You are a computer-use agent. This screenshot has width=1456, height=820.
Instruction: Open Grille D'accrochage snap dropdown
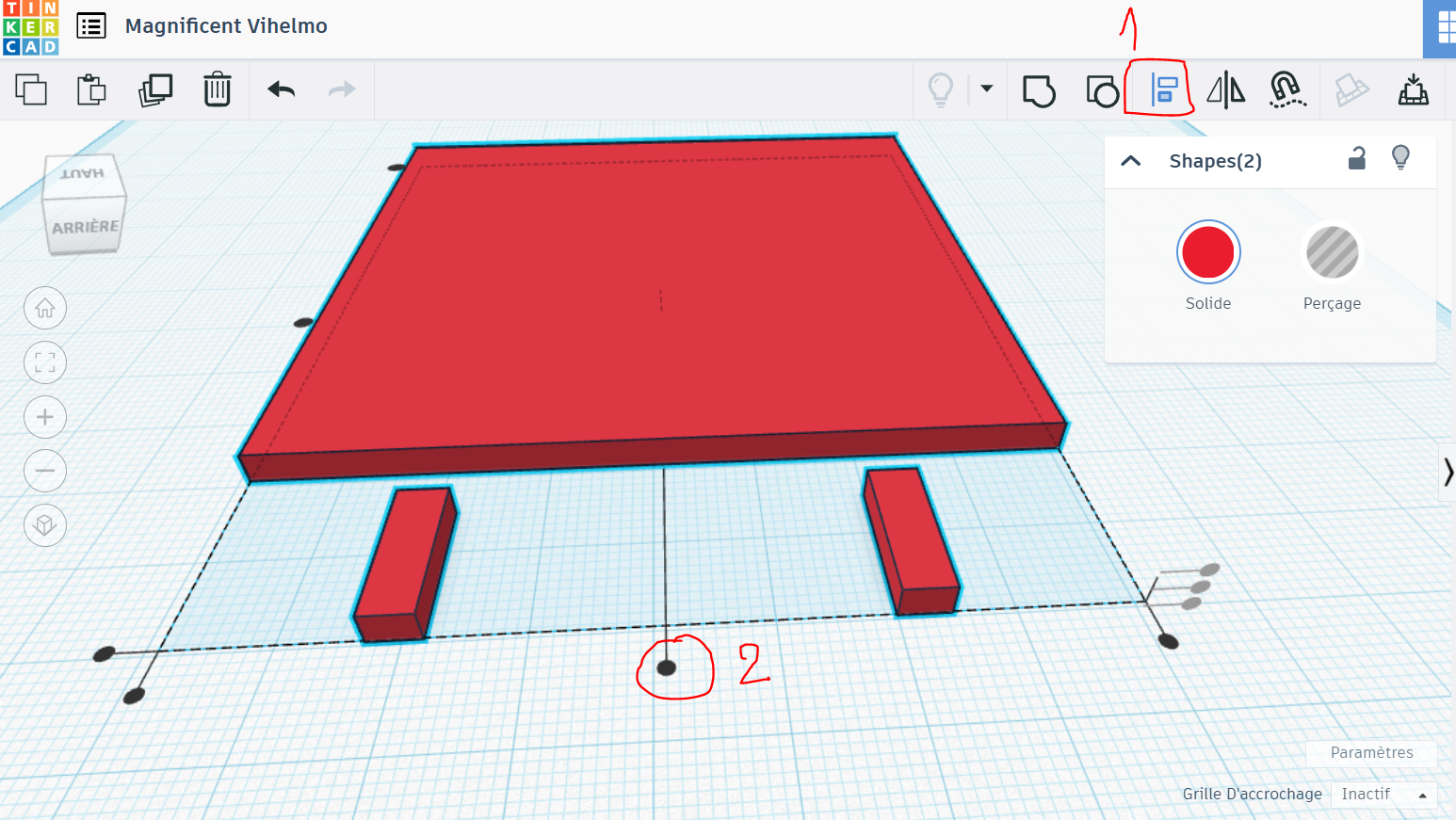[1384, 795]
